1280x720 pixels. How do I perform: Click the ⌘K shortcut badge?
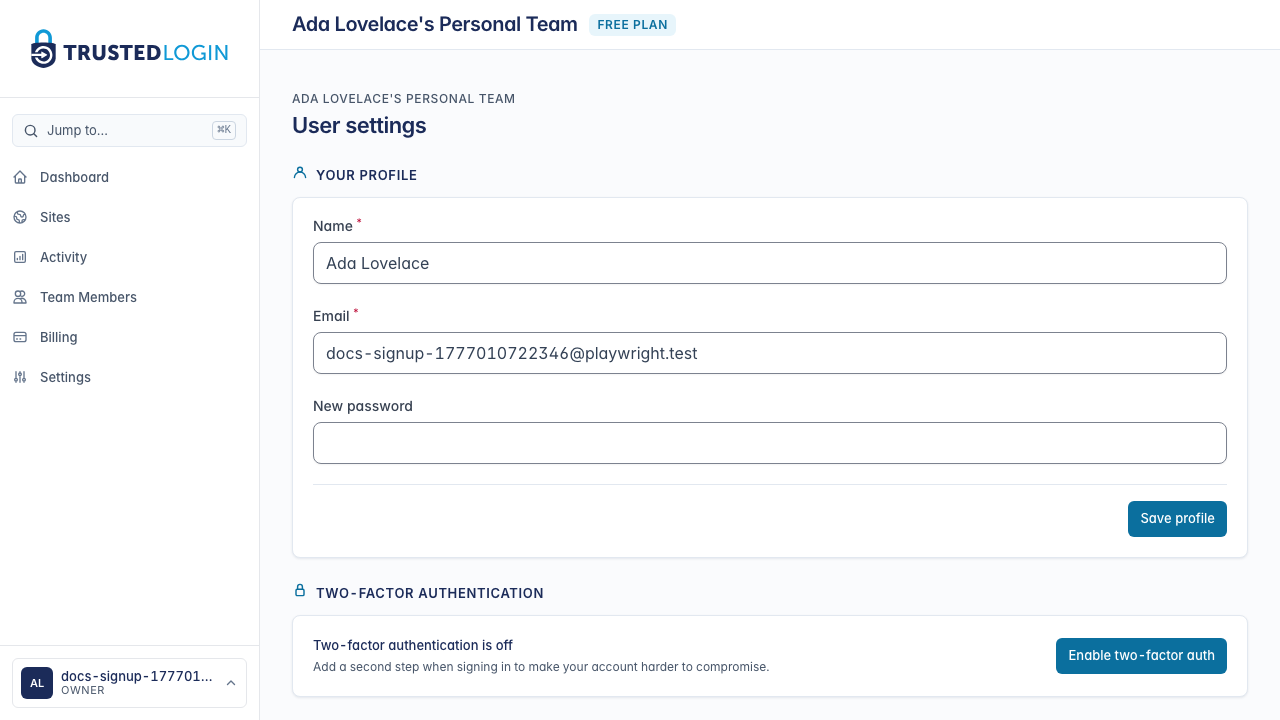pos(224,130)
